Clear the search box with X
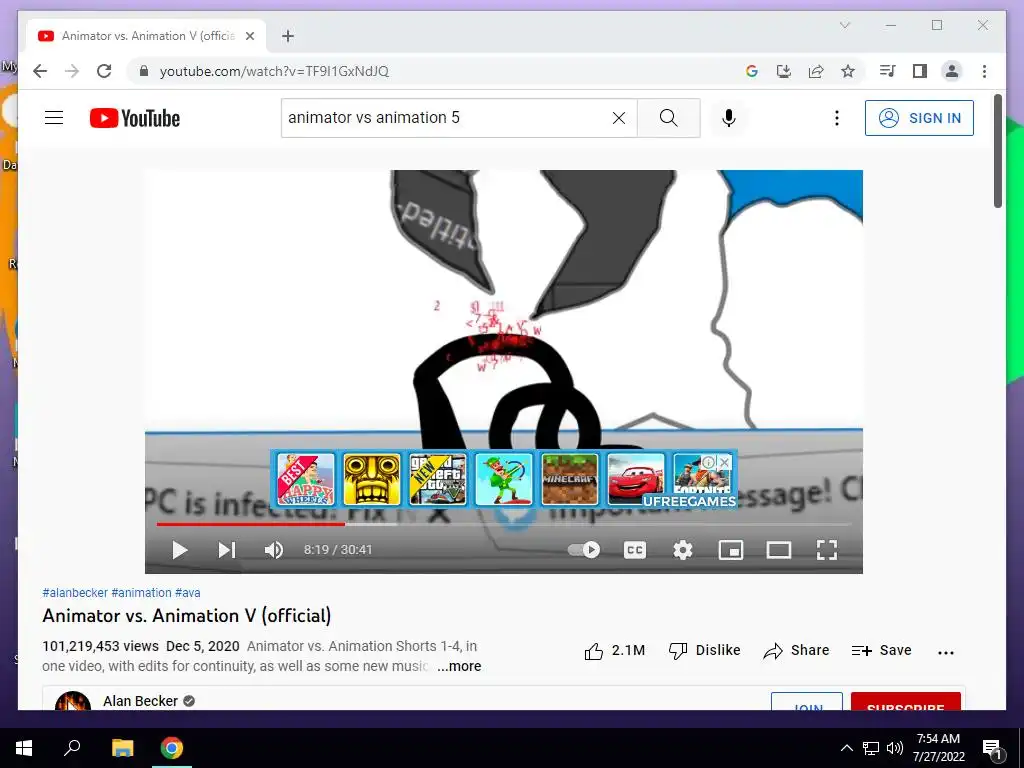This screenshot has width=1024, height=768. pos(618,118)
